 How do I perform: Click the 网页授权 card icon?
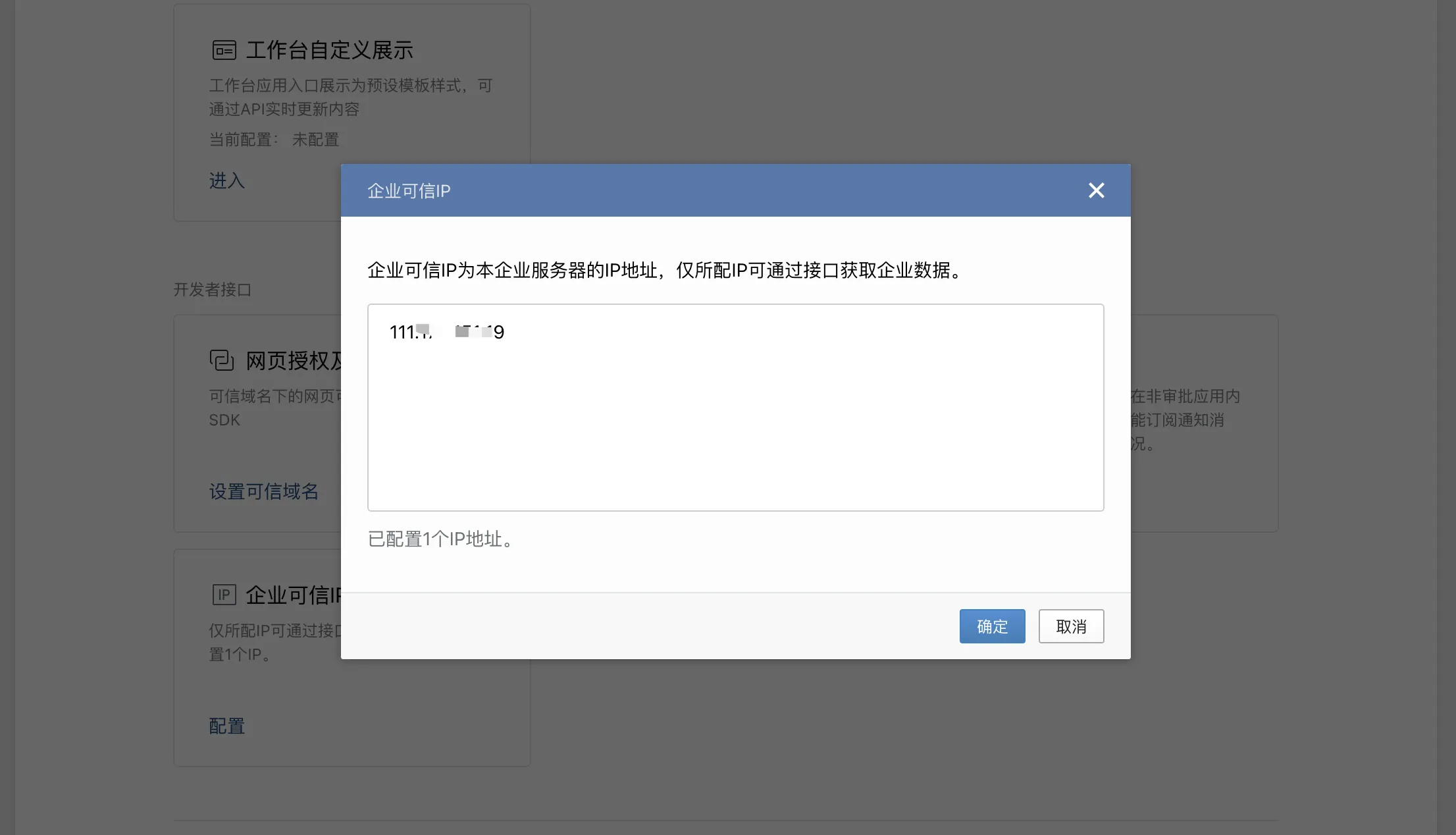tap(222, 360)
